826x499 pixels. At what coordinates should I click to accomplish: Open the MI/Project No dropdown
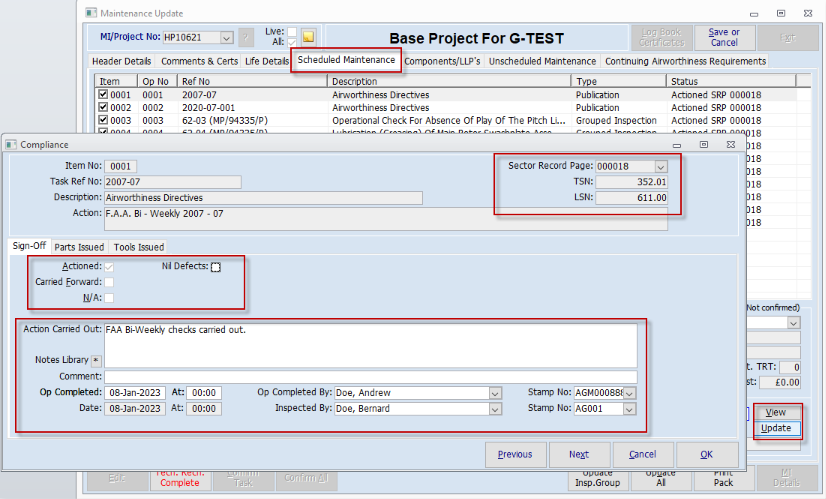click(x=226, y=38)
